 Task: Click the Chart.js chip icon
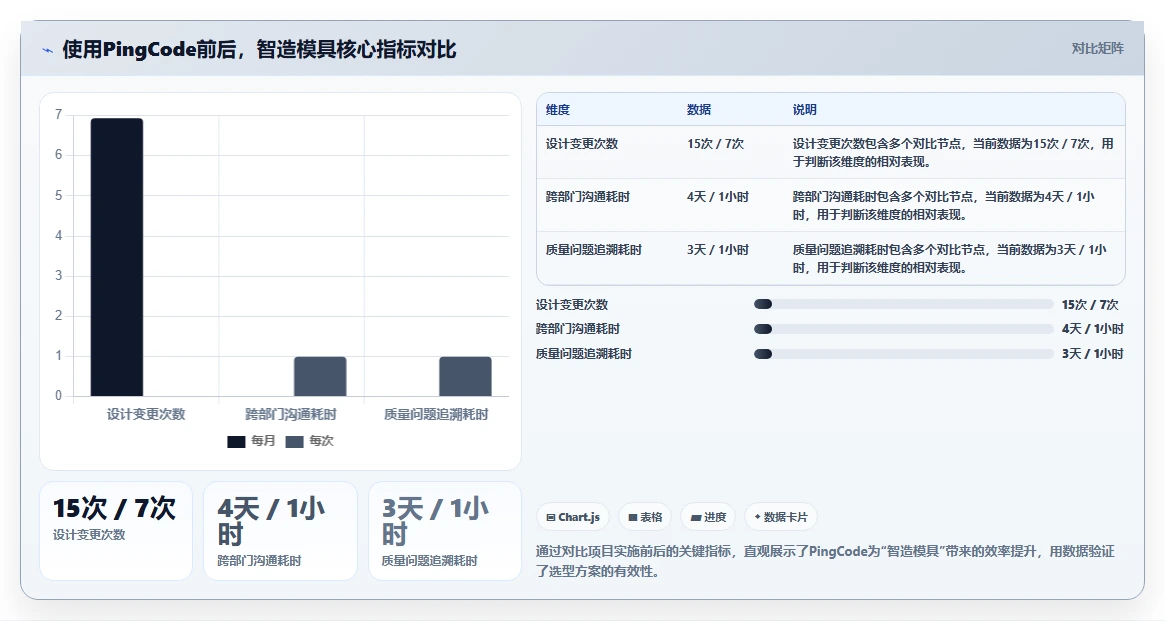pos(551,518)
